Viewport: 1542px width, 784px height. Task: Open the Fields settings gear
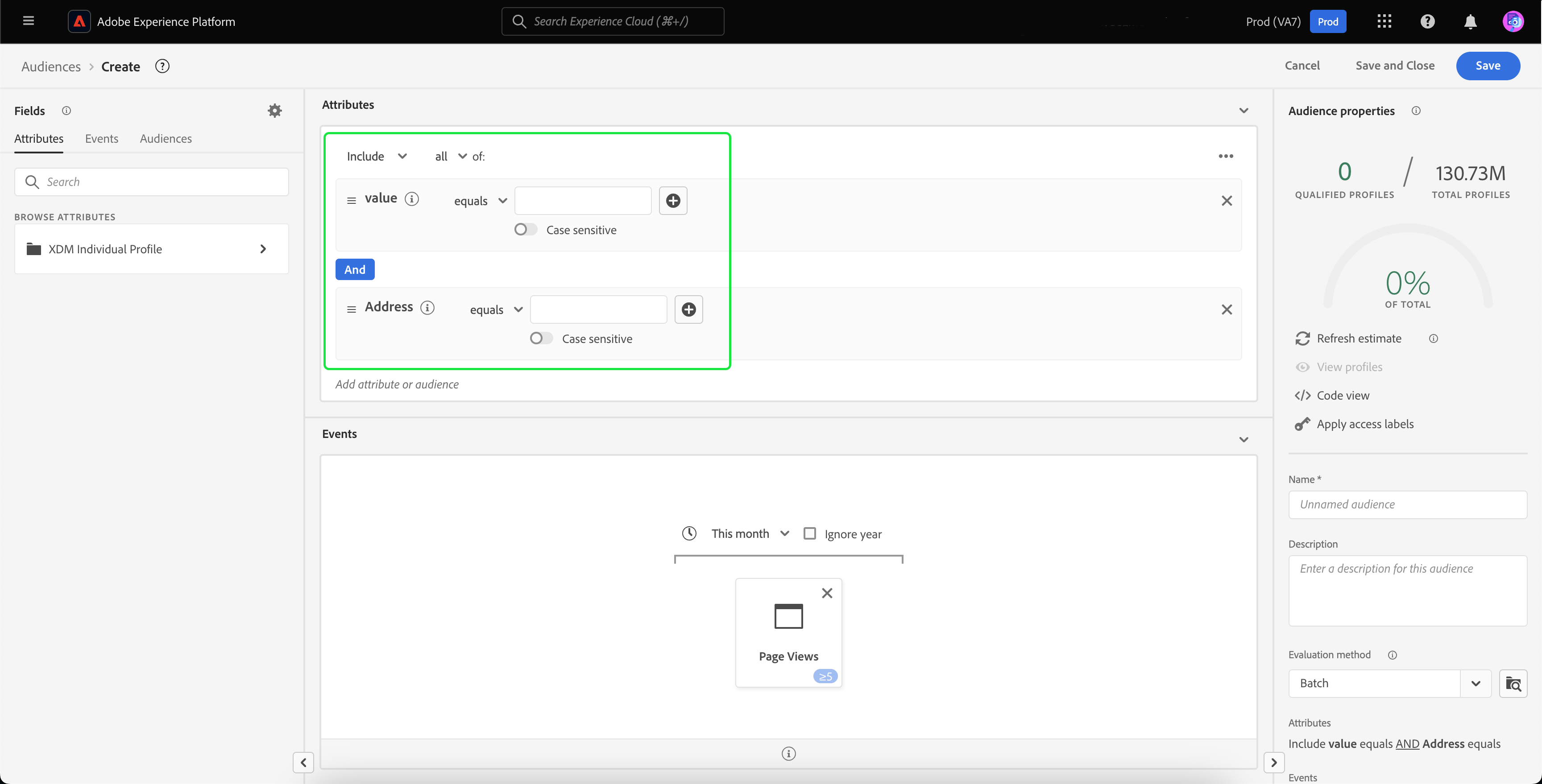click(x=274, y=111)
